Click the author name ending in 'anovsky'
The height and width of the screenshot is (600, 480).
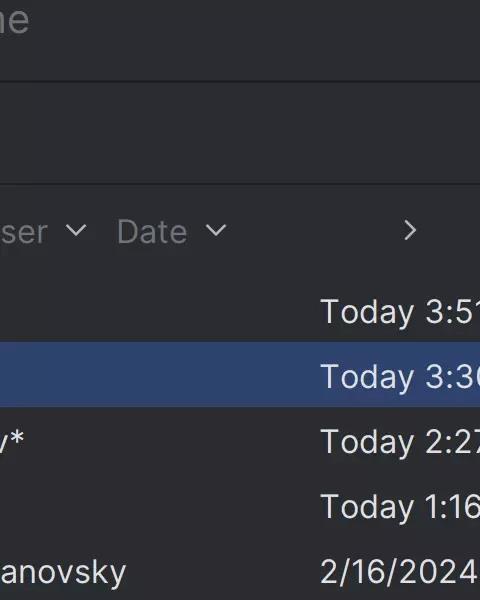63,573
